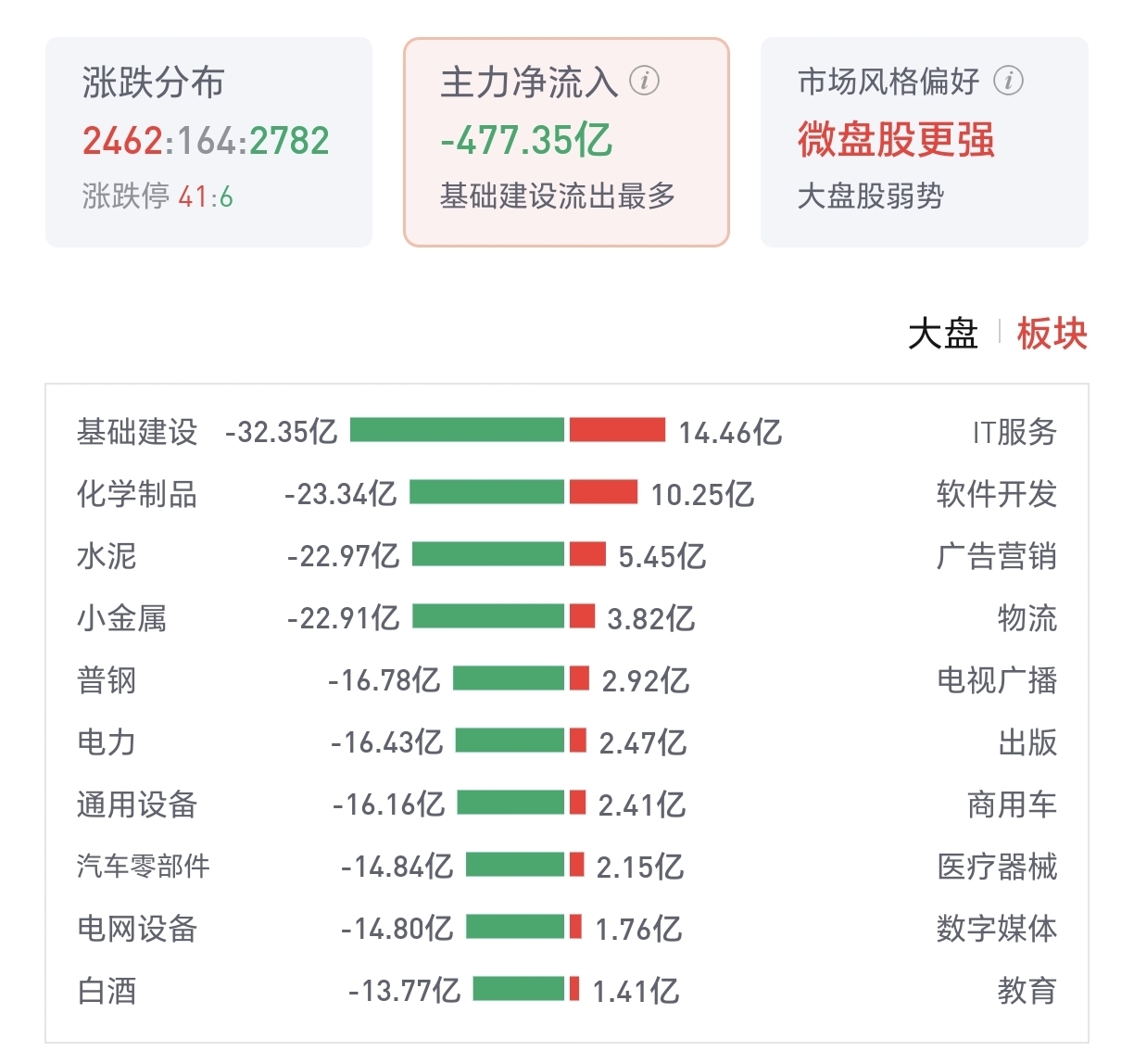The image size is (1134, 1064).
Task: Open the IT服务 inflow sector
Action: tap(1014, 432)
